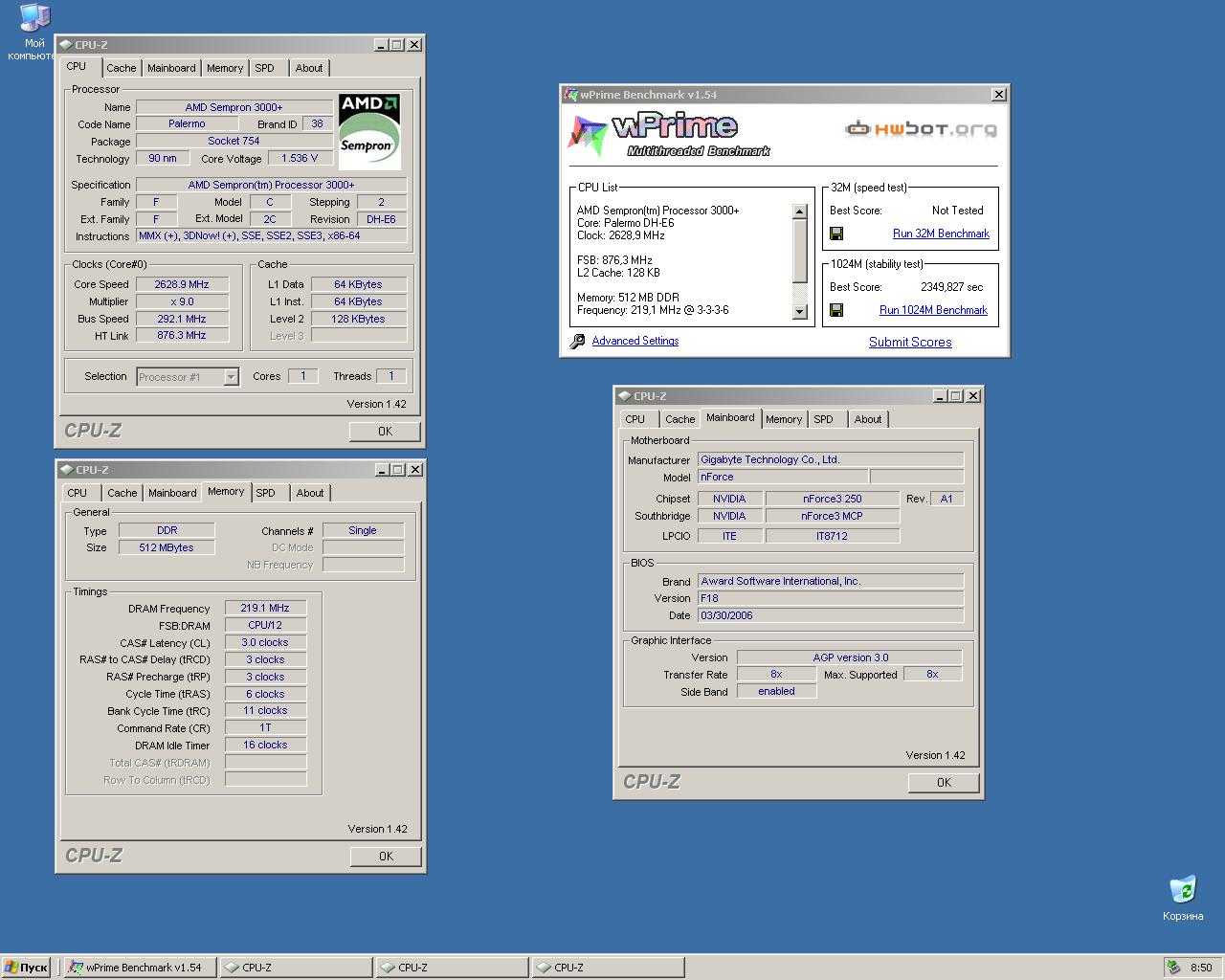Click the AMD Sempron logo image
Screen dimensions: 1225x980
(369, 130)
